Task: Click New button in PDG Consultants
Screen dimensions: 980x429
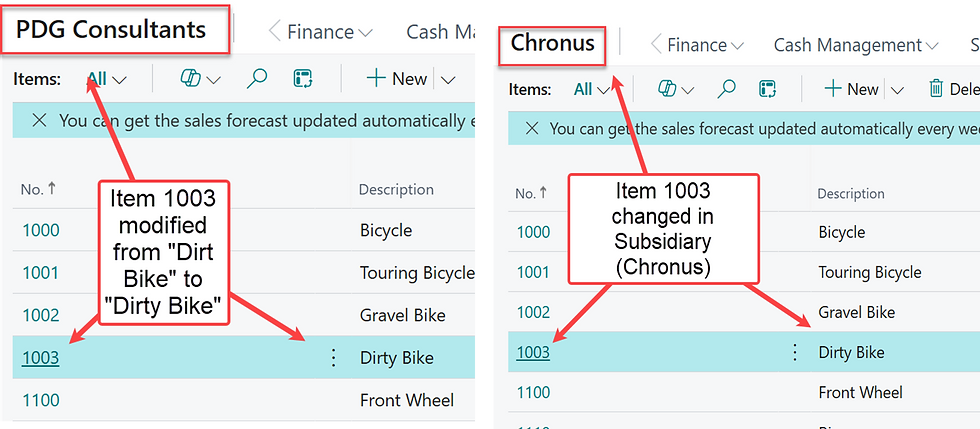Action: point(396,79)
